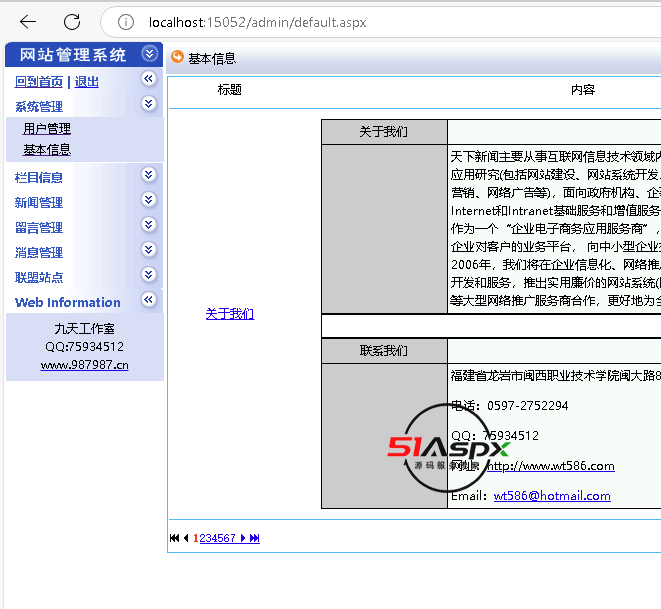Click the orange icon beside 基本信息 header
Screen dimensions: 661x609
(x=177, y=58)
